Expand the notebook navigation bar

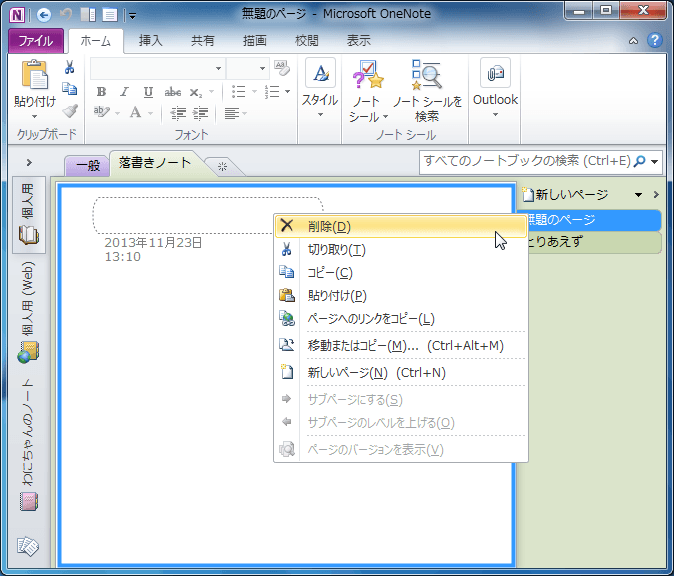(x=29, y=162)
